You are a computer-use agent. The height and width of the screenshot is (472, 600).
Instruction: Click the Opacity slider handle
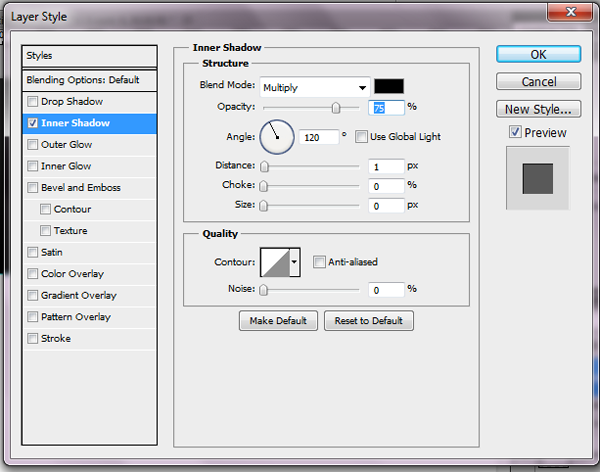[x=336, y=108]
